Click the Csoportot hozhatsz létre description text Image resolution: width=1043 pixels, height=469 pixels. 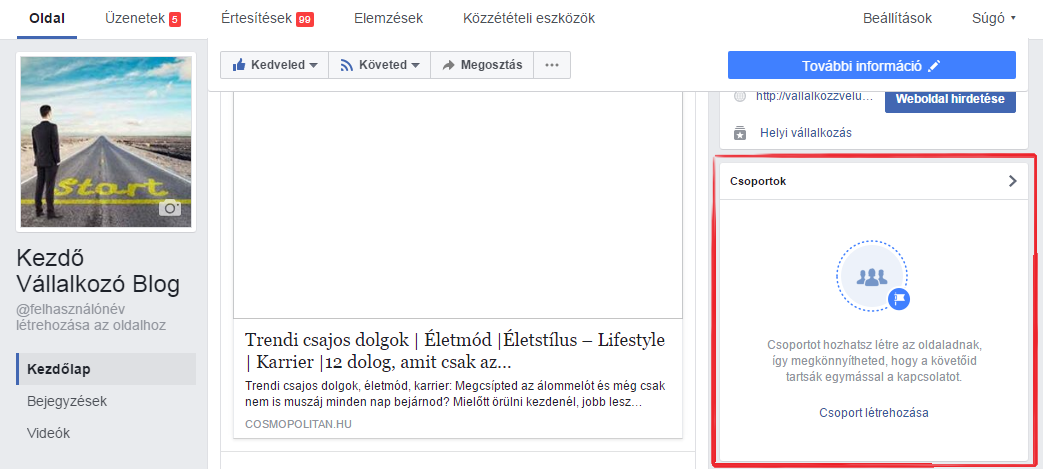(x=874, y=361)
